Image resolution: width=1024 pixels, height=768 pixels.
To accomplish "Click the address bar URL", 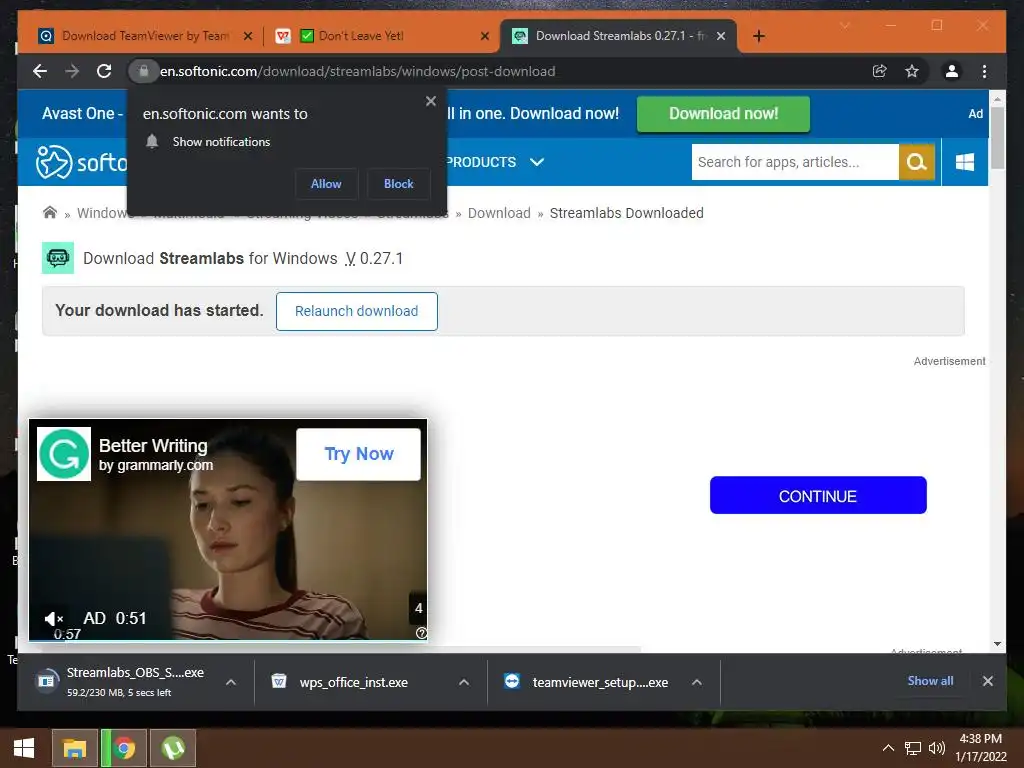I will (x=358, y=71).
